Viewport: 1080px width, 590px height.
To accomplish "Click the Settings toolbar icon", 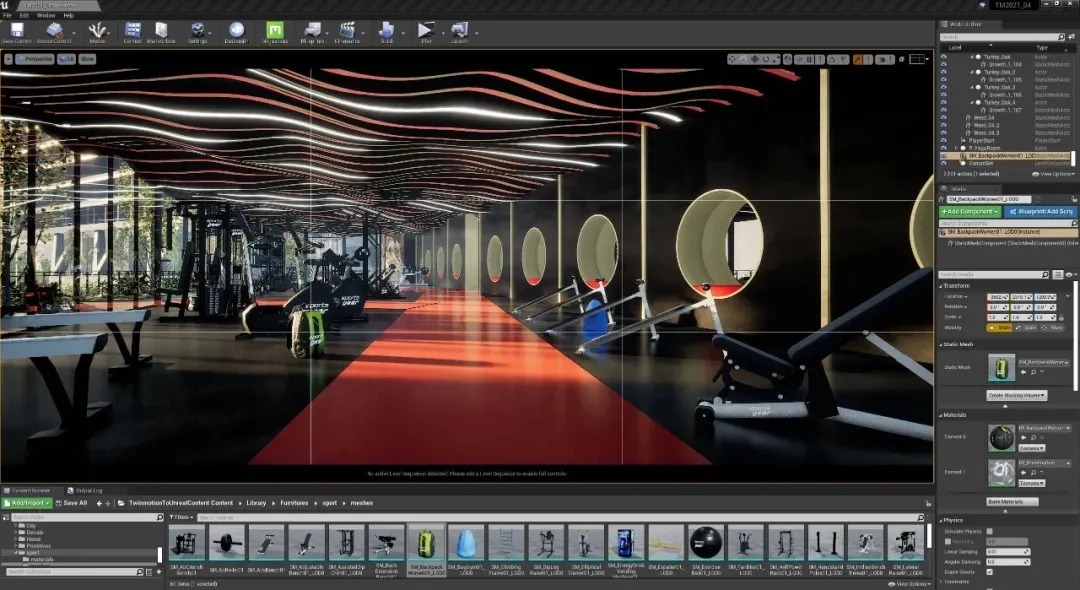I will (x=198, y=30).
